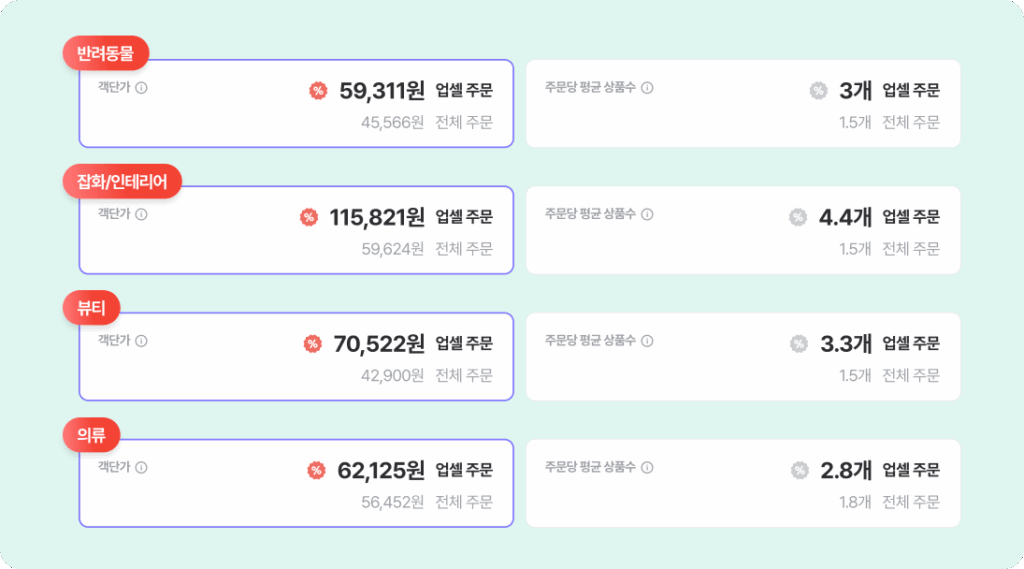Click red percent badge next to 59,311원

318,91
